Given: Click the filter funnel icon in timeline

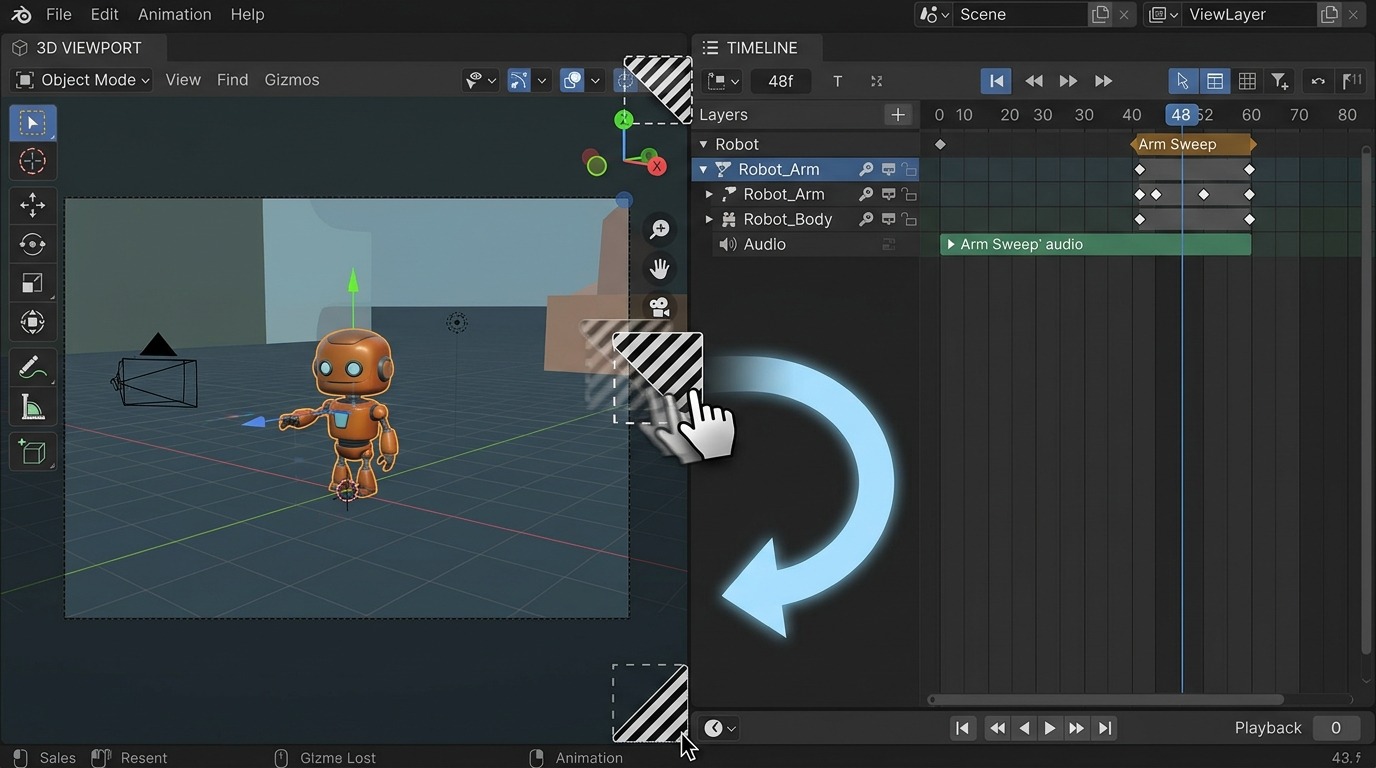Looking at the screenshot, I should point(1280,81).
